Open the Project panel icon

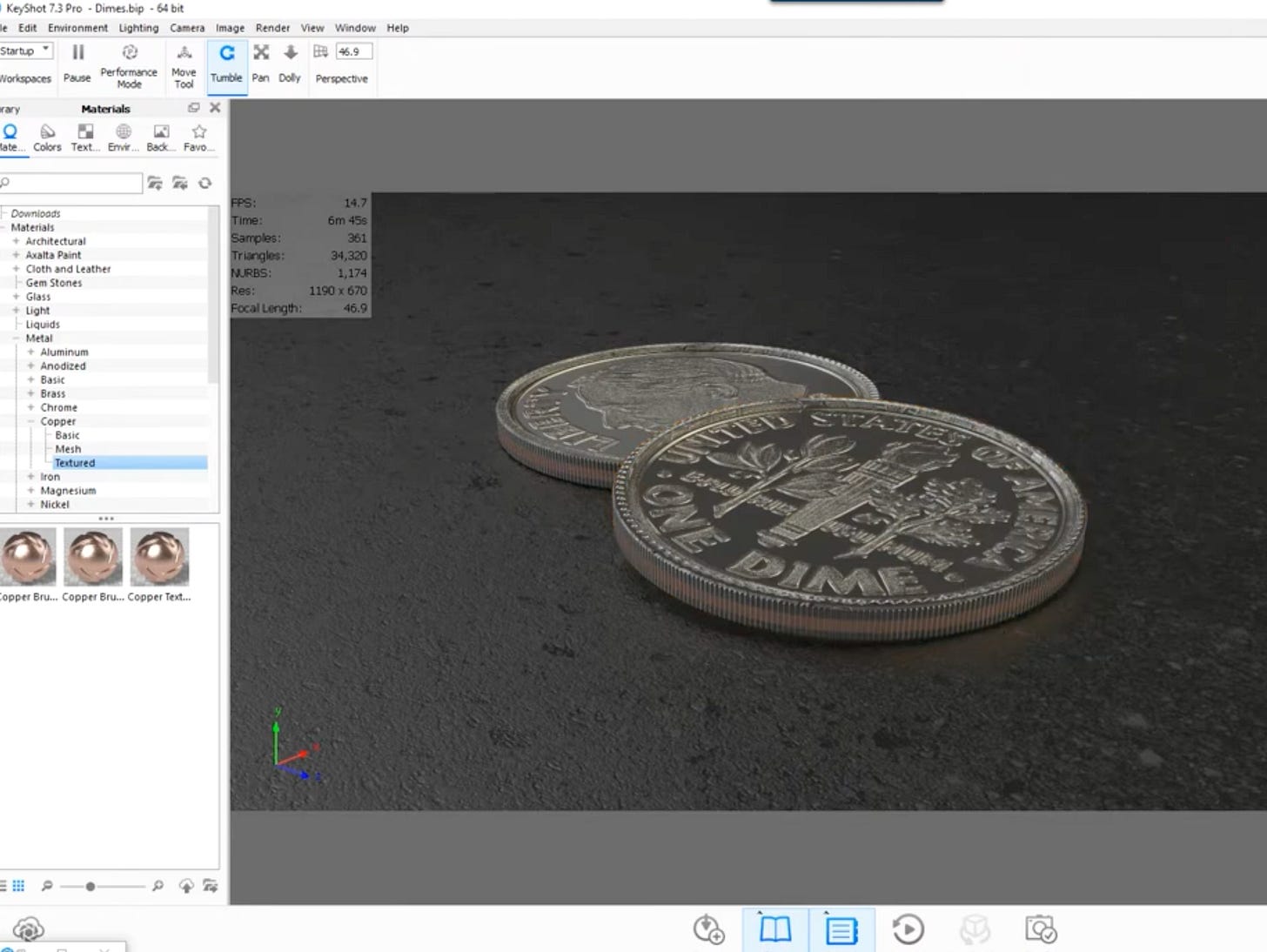[839, 929]
